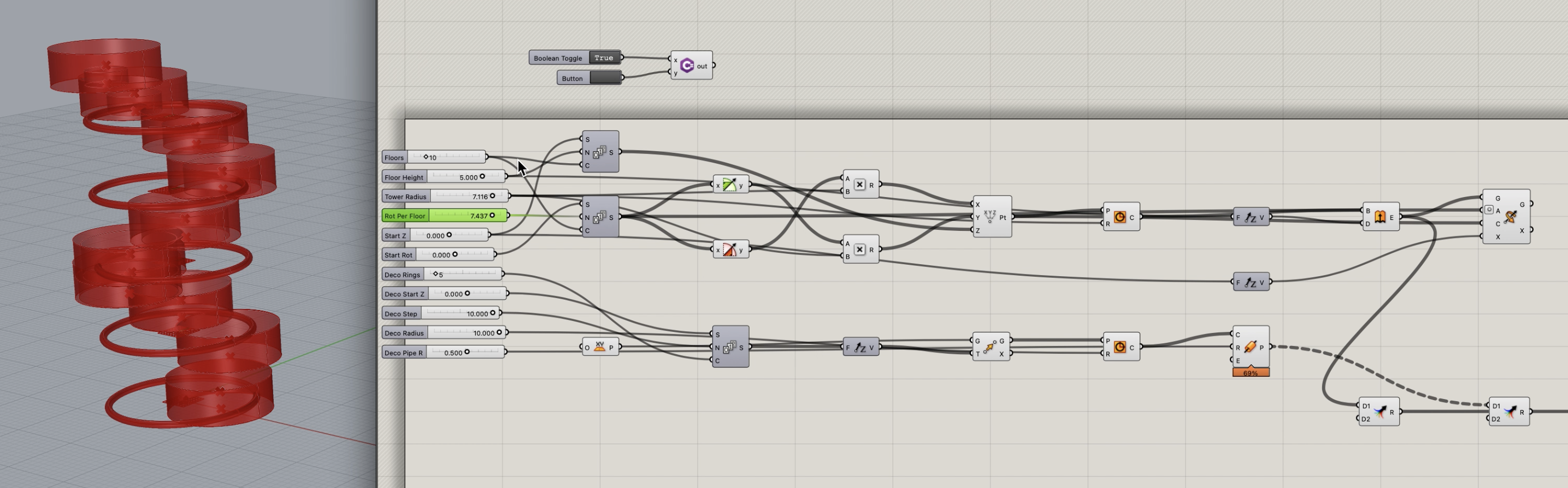Click the Pipe component's 69% progress bar
This screenshot has width=1568, height=488.
[x=1251, y=373]
